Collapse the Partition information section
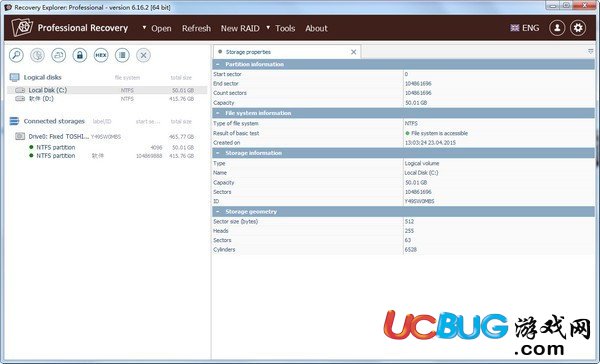 coord(218,64)
